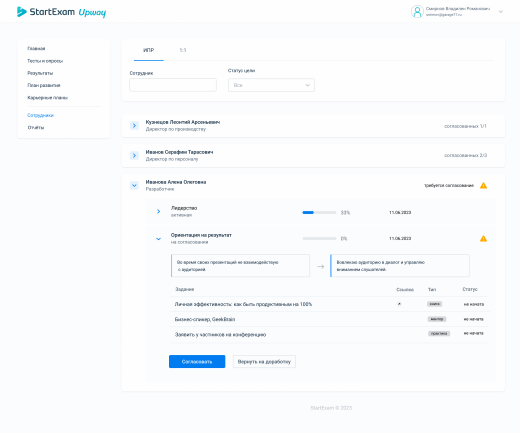
Task: Open Сотрудники in the sidebar
Action: pyautogui.click(x=40, y=115)
